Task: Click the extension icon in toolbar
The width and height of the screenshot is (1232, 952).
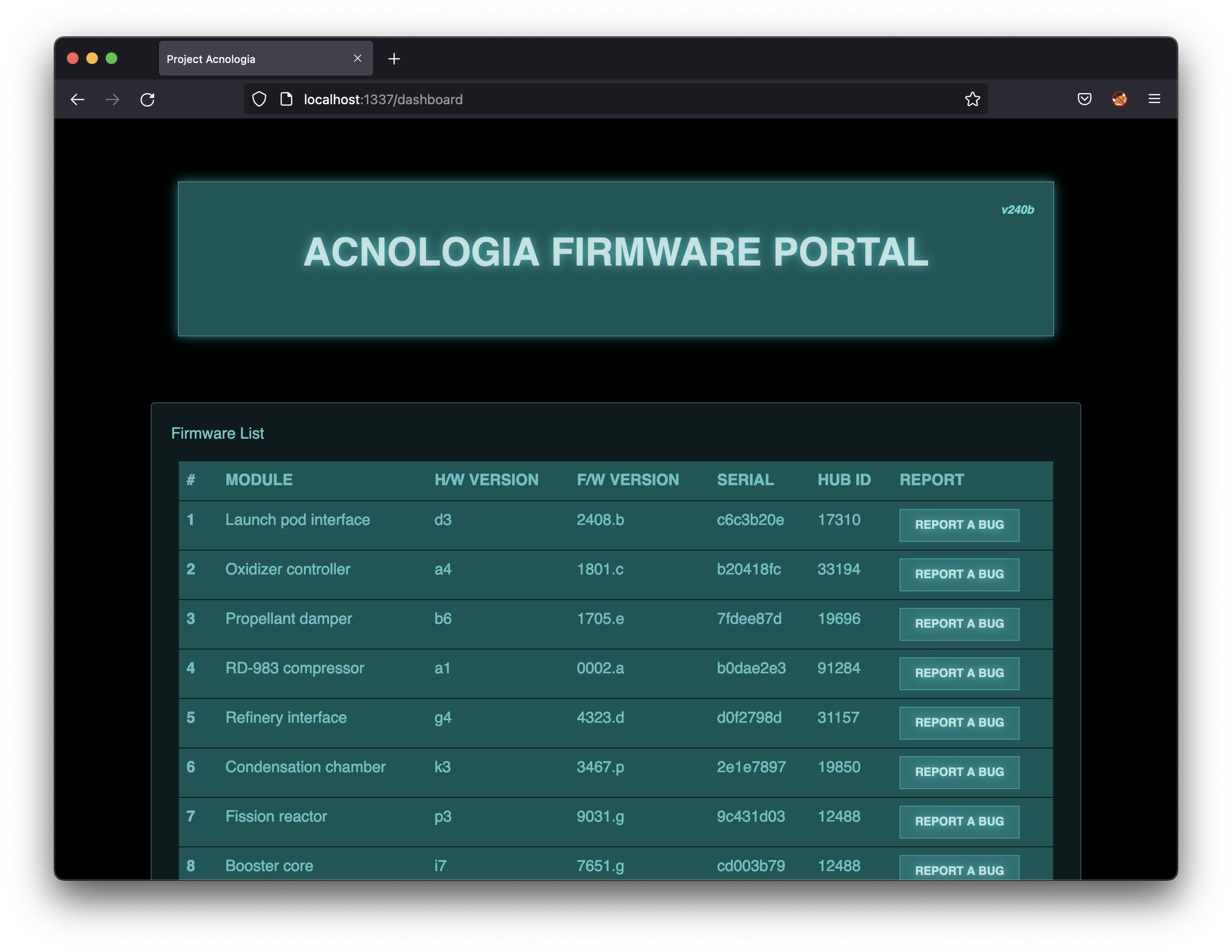Action: (x=1119, y=99)
